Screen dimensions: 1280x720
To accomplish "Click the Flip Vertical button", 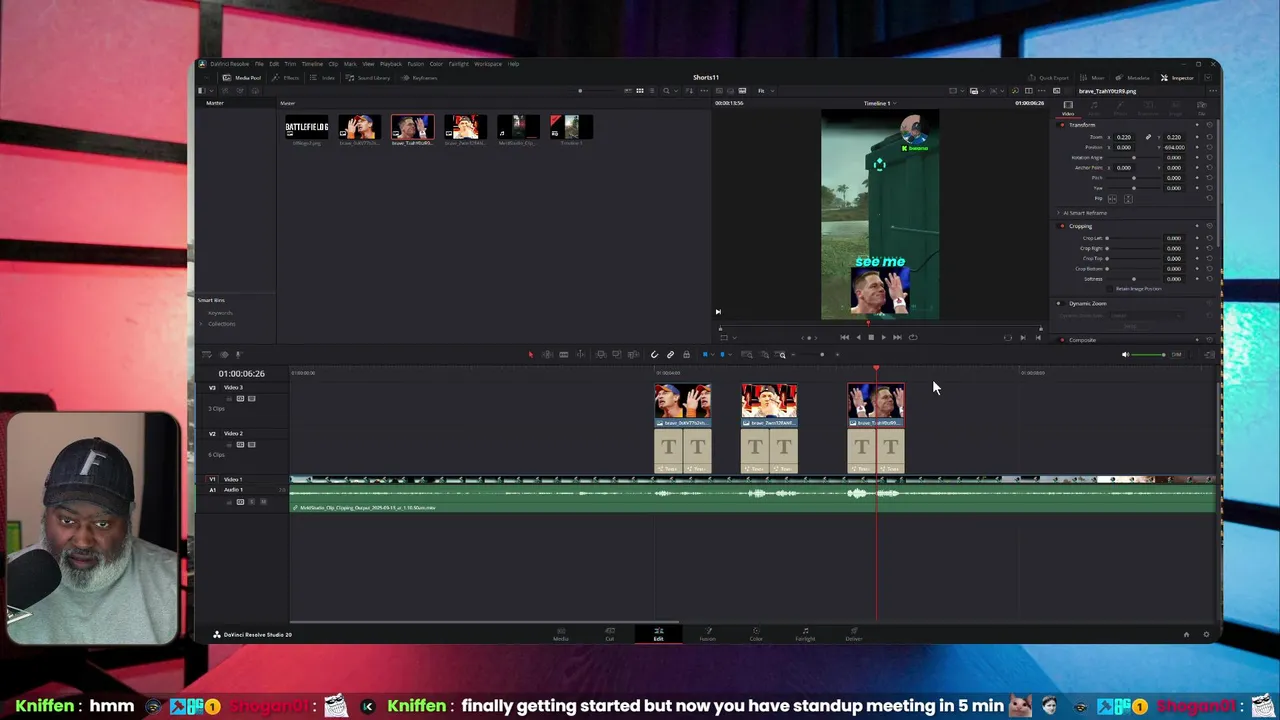I will (x=1128, y=199).
